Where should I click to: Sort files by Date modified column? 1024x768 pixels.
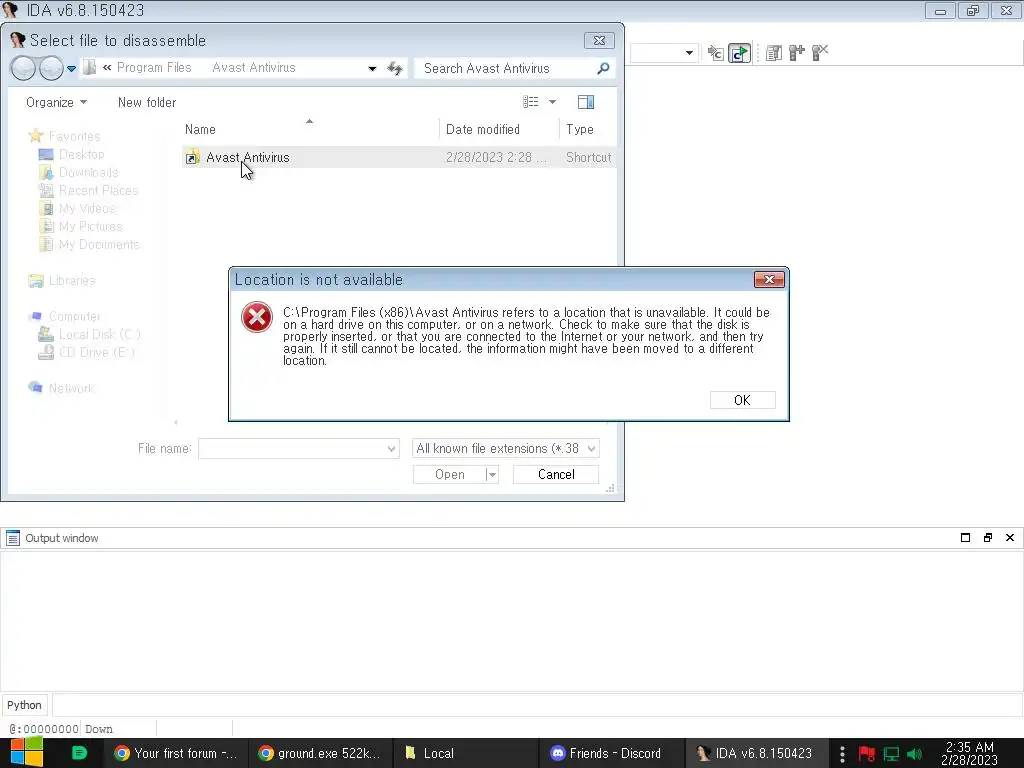pos(483,129)
